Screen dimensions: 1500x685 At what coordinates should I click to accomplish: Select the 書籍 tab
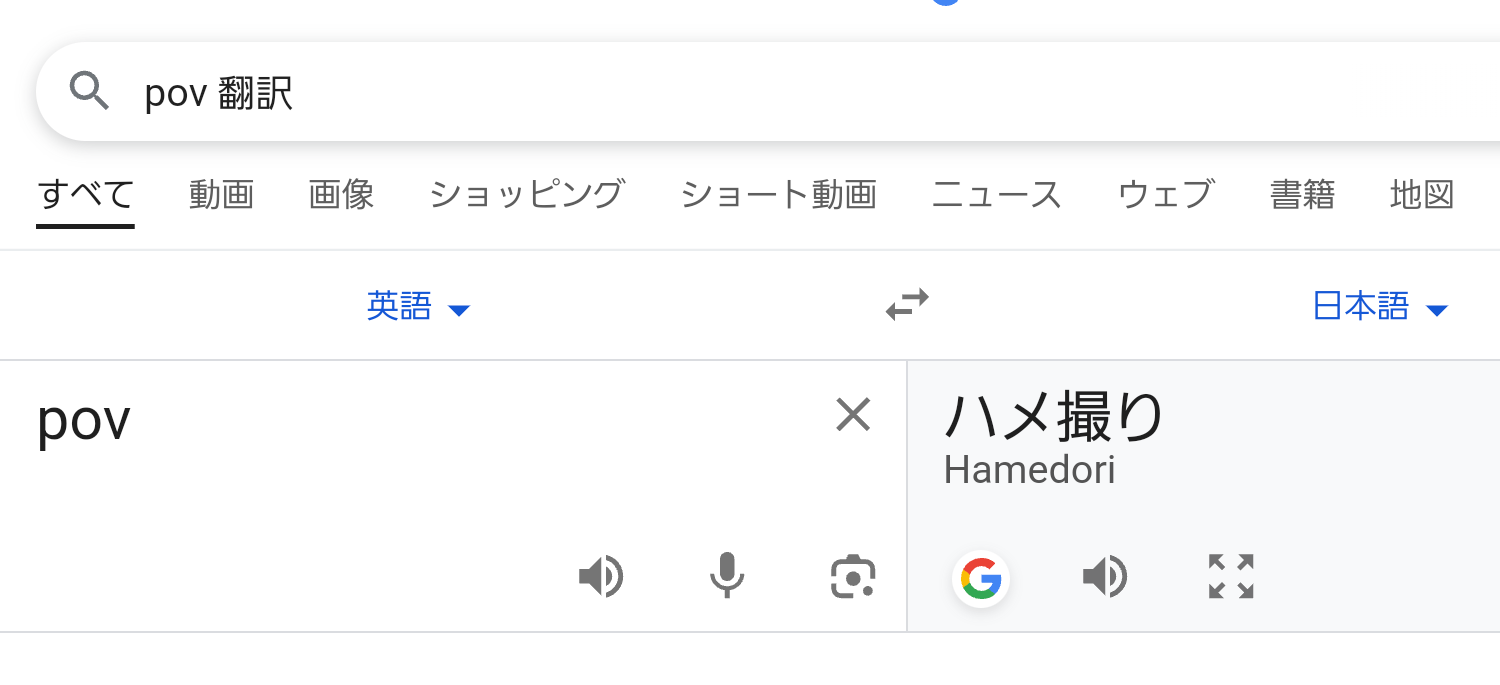1302,194
